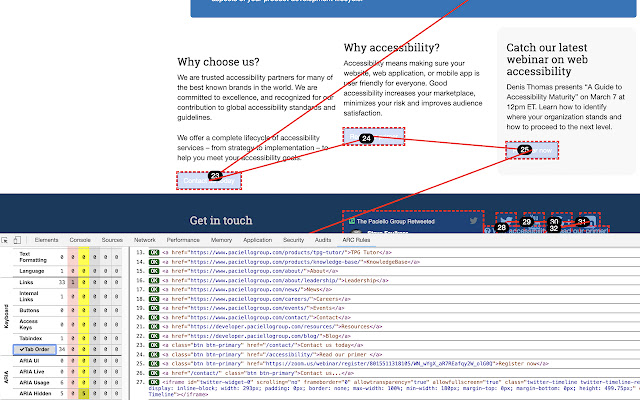Click the Read our primer button
Screen dimensions: 640x400
pyautogui.click(x=374, y=136)
